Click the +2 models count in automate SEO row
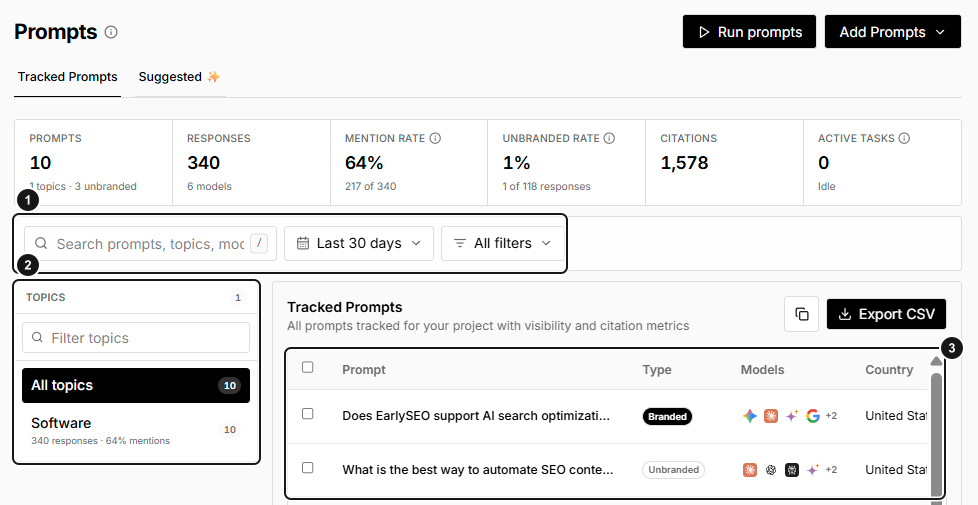 coord(831,470)
